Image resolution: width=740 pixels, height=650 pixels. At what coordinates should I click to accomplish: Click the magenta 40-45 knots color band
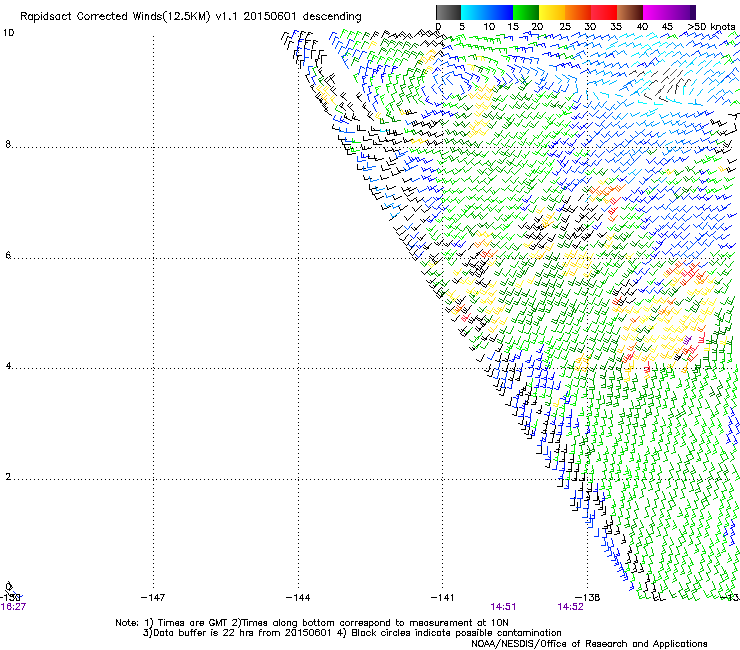tap(656, 12)
